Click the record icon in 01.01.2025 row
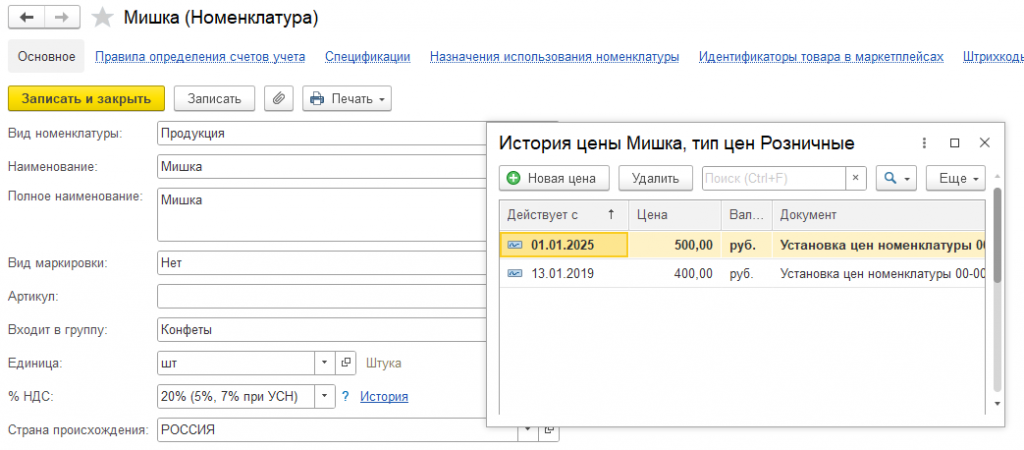The image size is (1024, 450). (515, 245)
